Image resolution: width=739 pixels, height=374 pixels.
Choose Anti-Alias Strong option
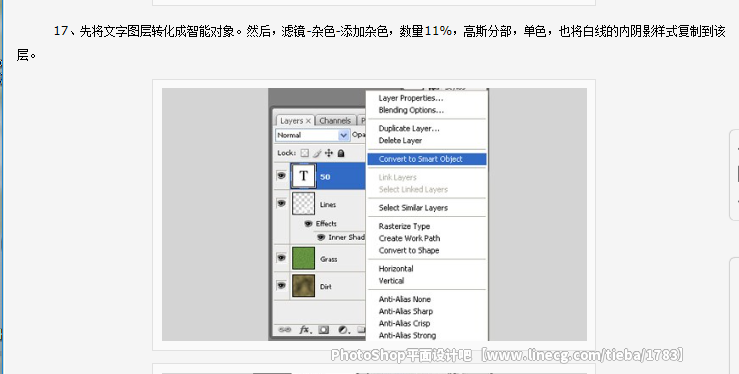[407, 335]
